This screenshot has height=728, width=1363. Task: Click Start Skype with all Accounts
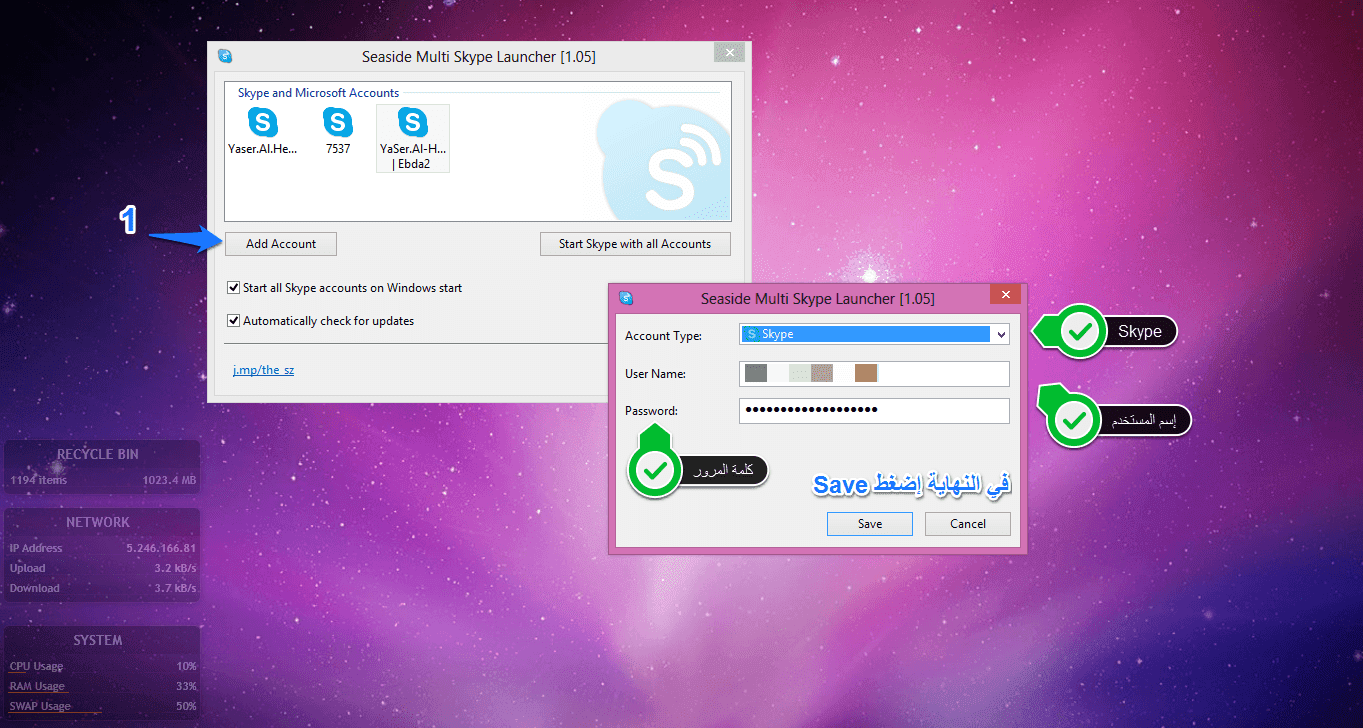point(635,244)
